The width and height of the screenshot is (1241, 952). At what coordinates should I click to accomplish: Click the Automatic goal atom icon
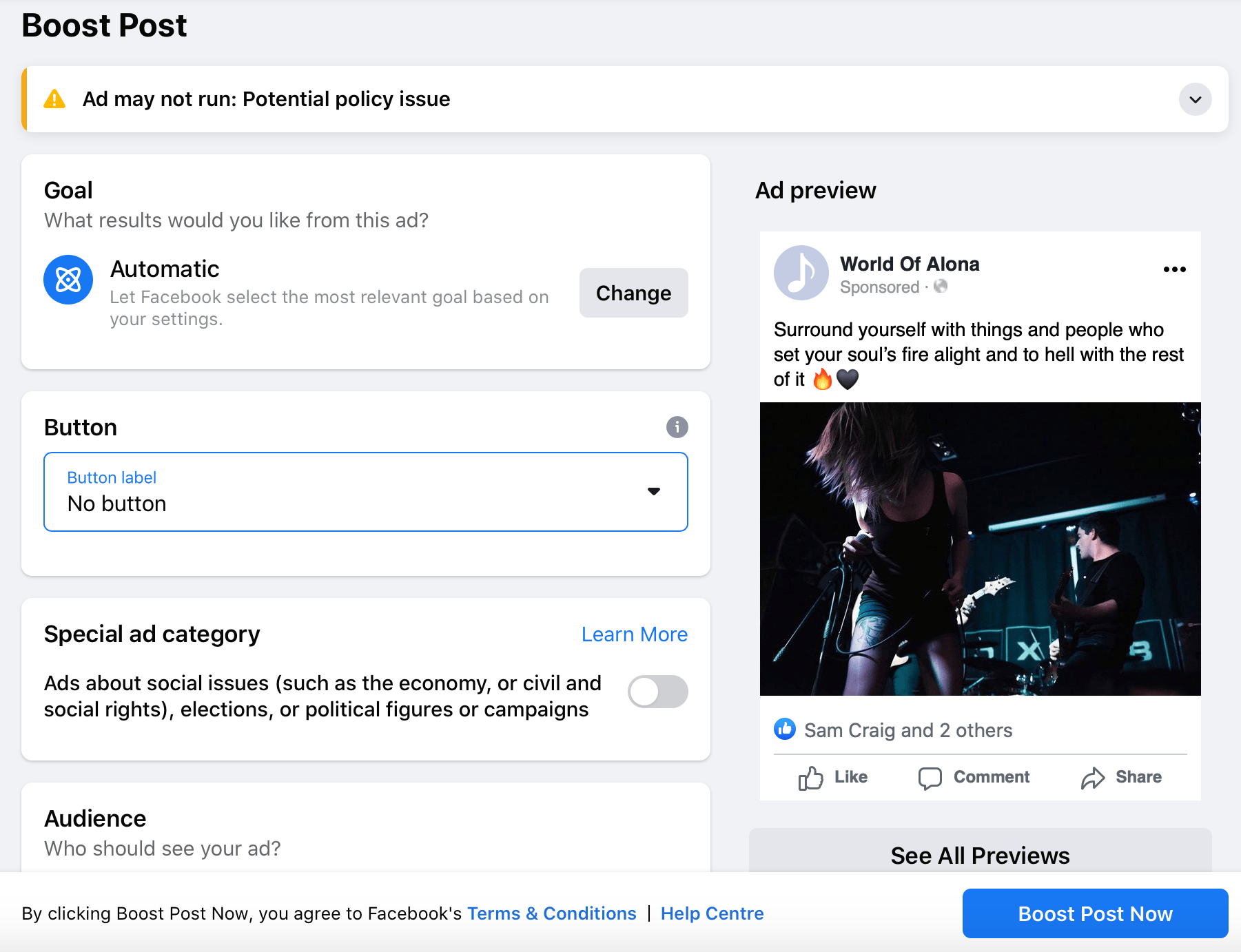pos(68,280)
